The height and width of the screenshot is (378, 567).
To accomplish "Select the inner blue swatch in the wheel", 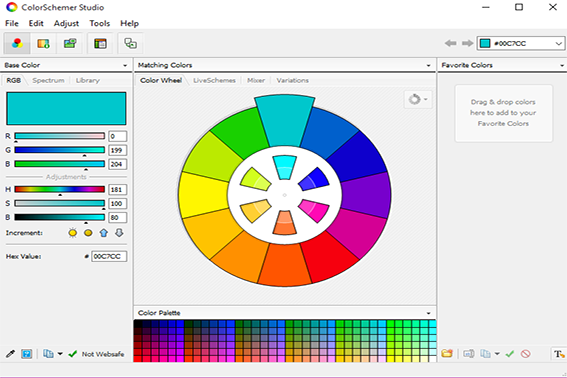I will (x=314, y=179).
